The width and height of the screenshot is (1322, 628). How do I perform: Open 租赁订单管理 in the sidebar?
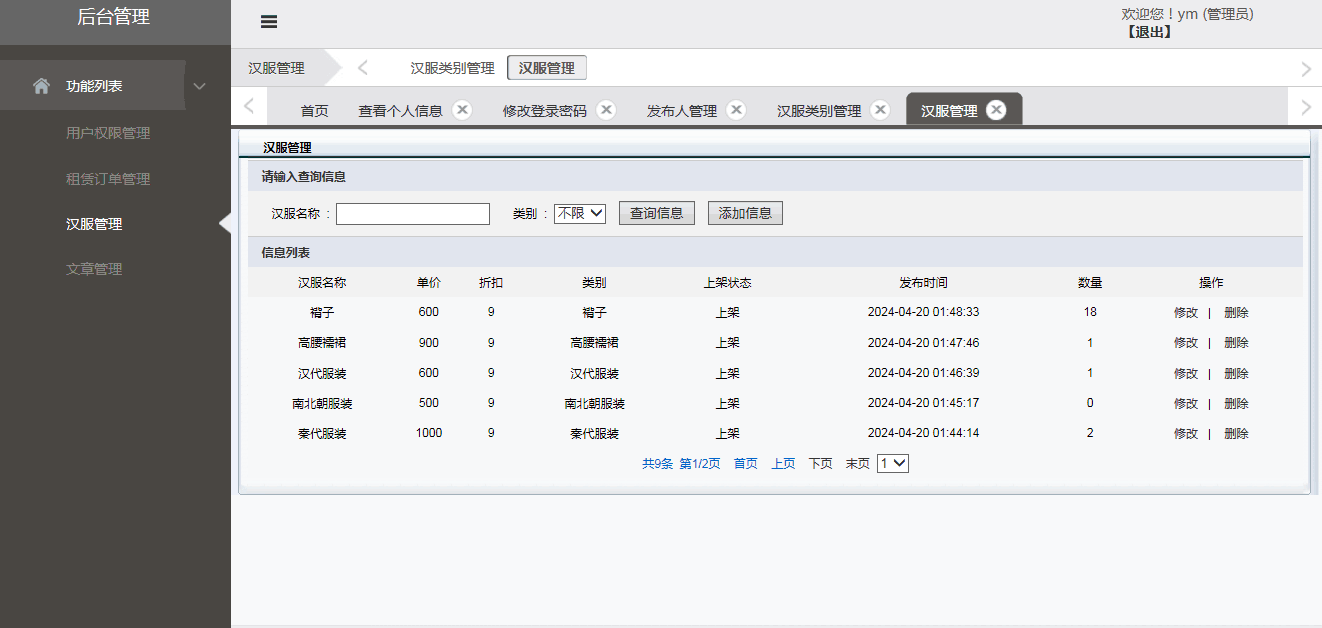(108, 179)
